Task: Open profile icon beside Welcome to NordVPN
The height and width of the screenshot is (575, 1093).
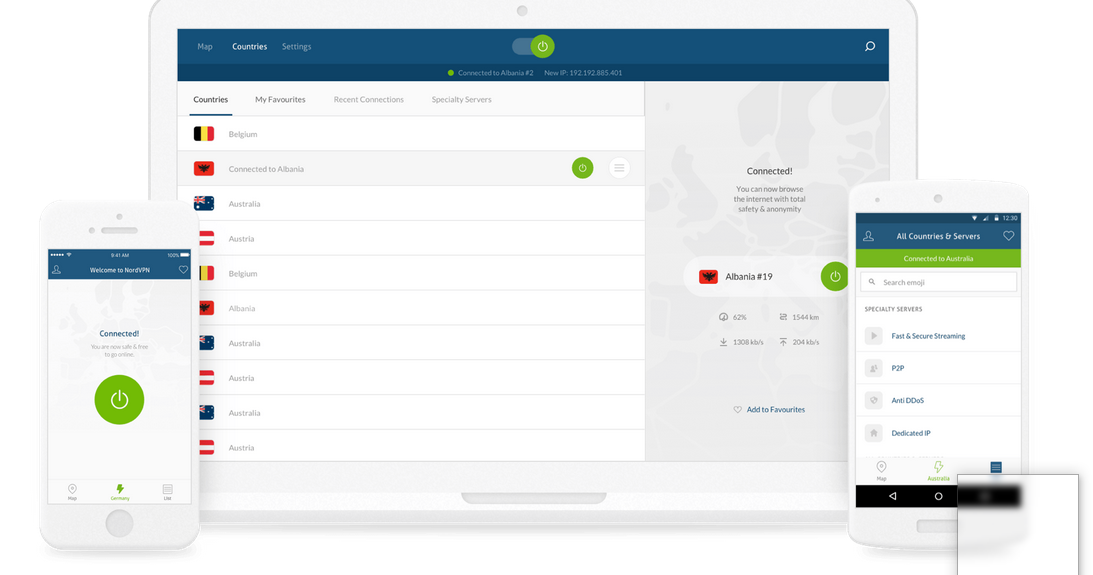Action: (56, 270)
